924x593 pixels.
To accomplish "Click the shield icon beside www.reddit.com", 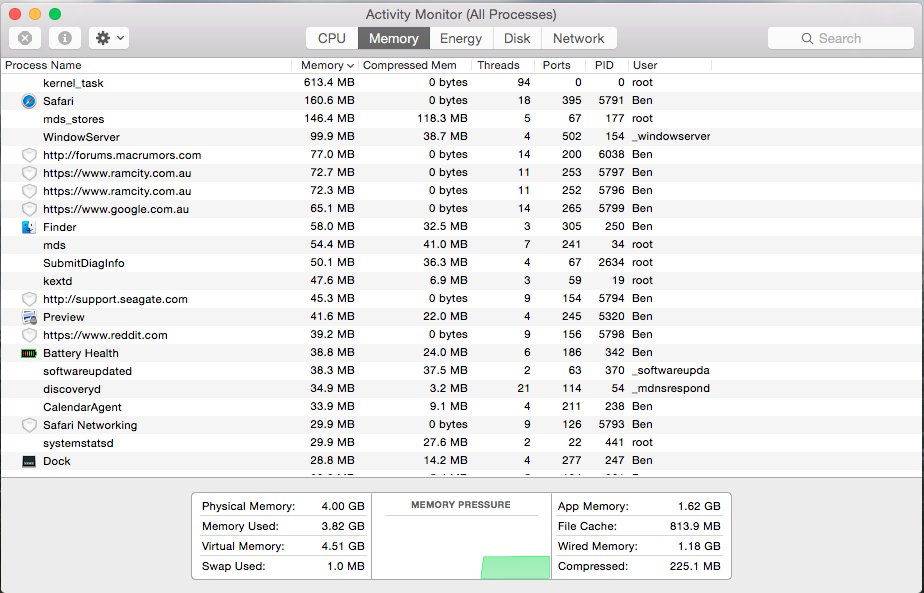I will pyautogui.click(x=29, y=335).
